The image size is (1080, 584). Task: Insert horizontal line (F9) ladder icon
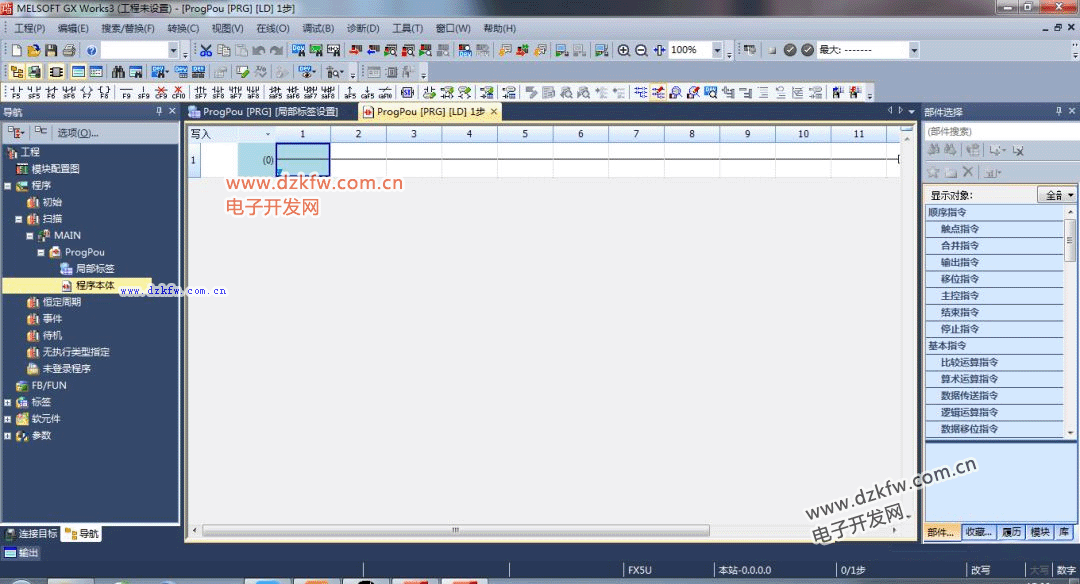pyautogui.click(x=127, y=93)
